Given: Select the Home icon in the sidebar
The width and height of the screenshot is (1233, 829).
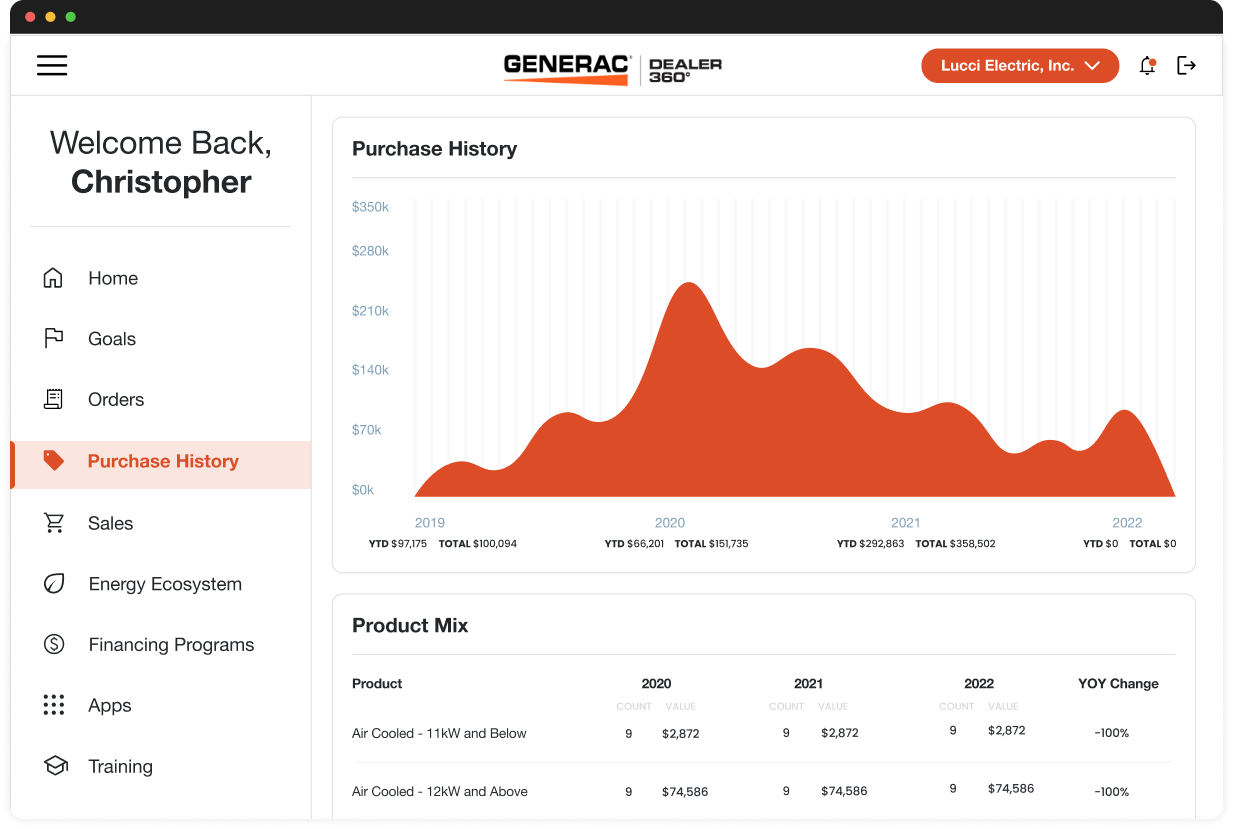Looking at the screenshot, I should pos(53,278).
